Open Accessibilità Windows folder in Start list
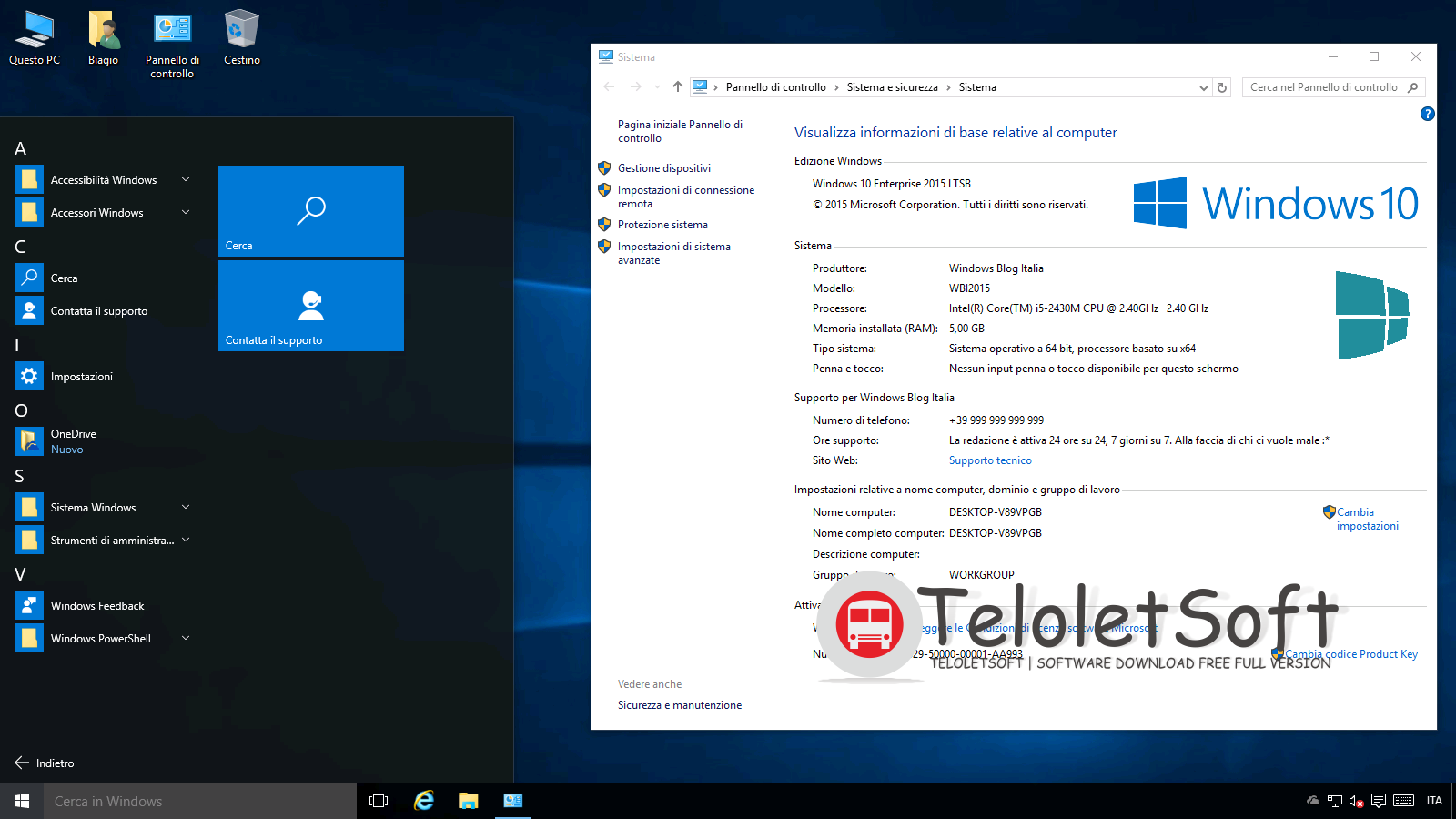This screenshot has height=819, width=1456. [x=104, y=180]
